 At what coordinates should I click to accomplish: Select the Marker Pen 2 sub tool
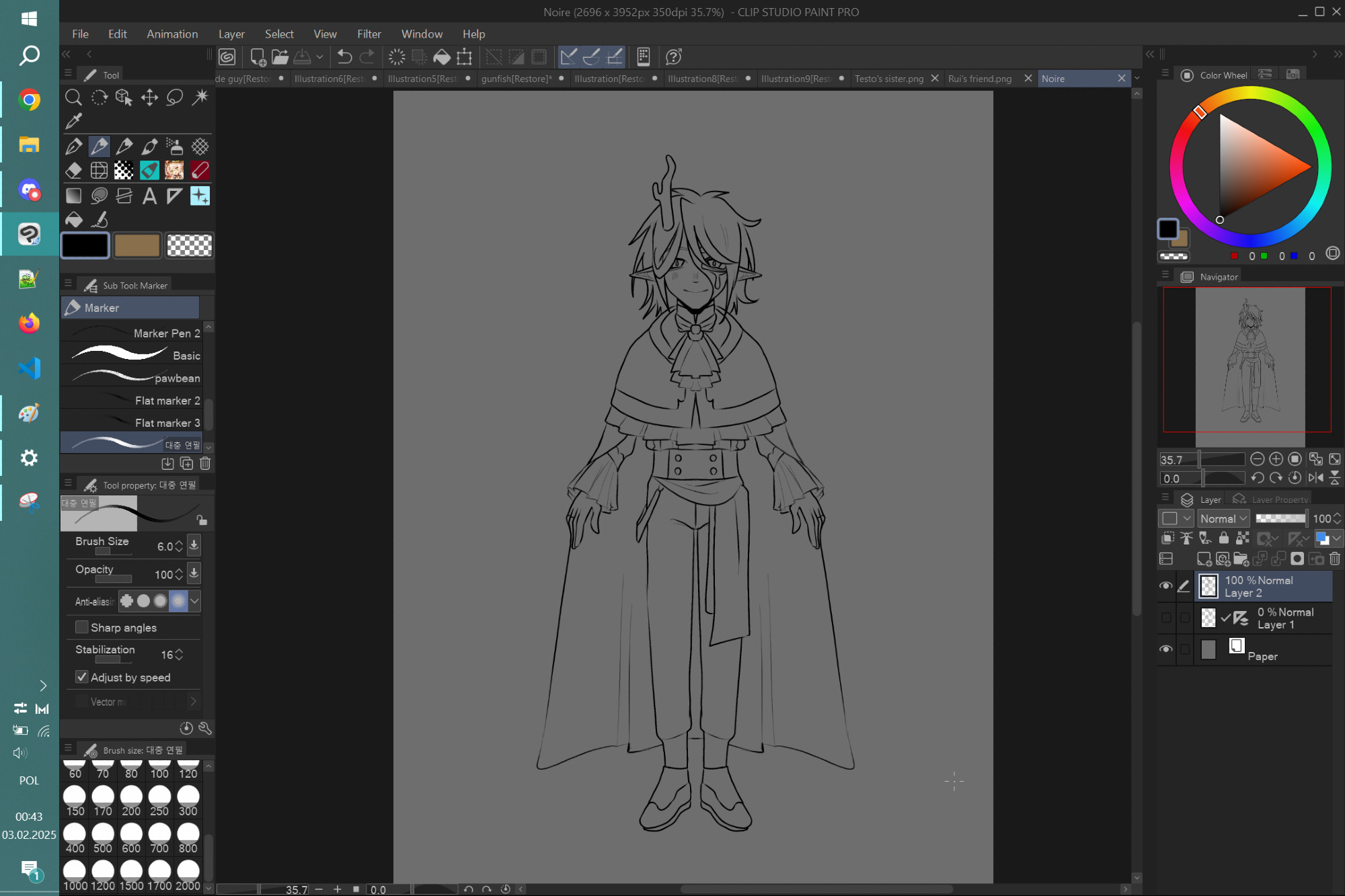coord(131,333)
